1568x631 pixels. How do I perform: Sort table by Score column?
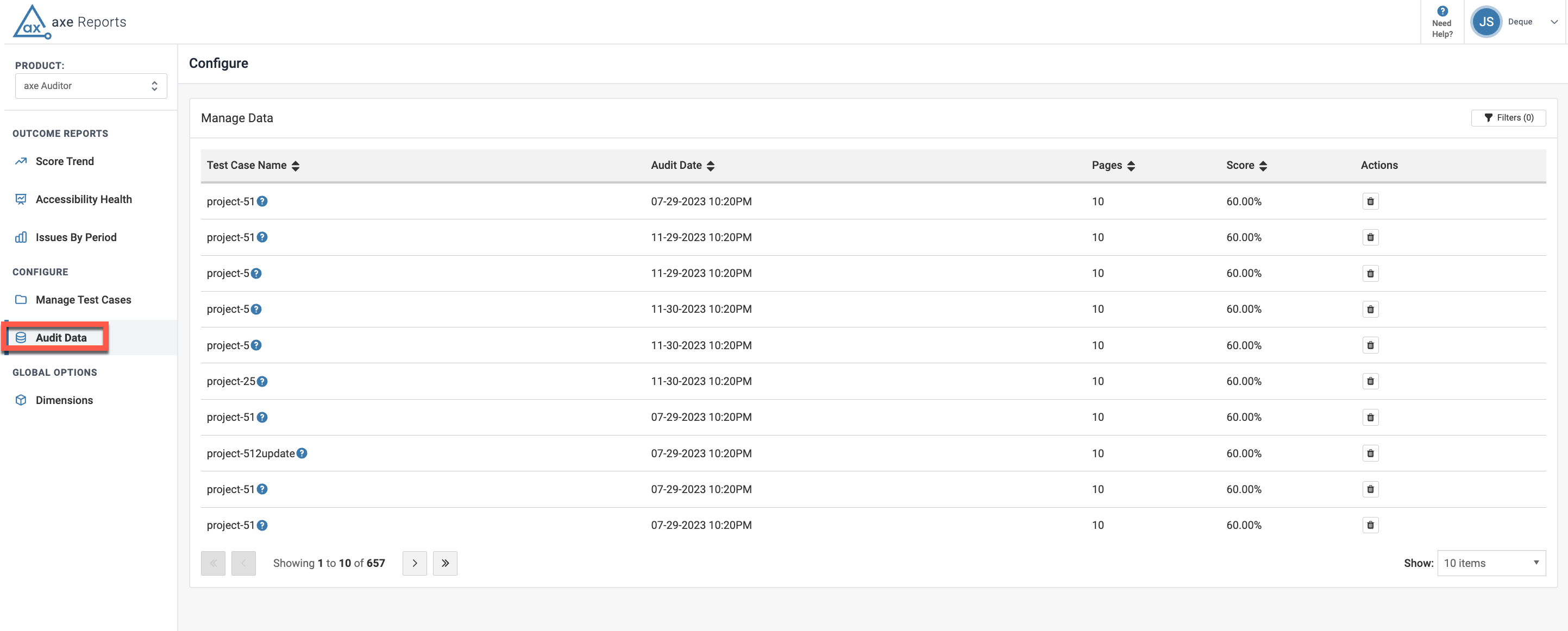[x=1263, y=166]
